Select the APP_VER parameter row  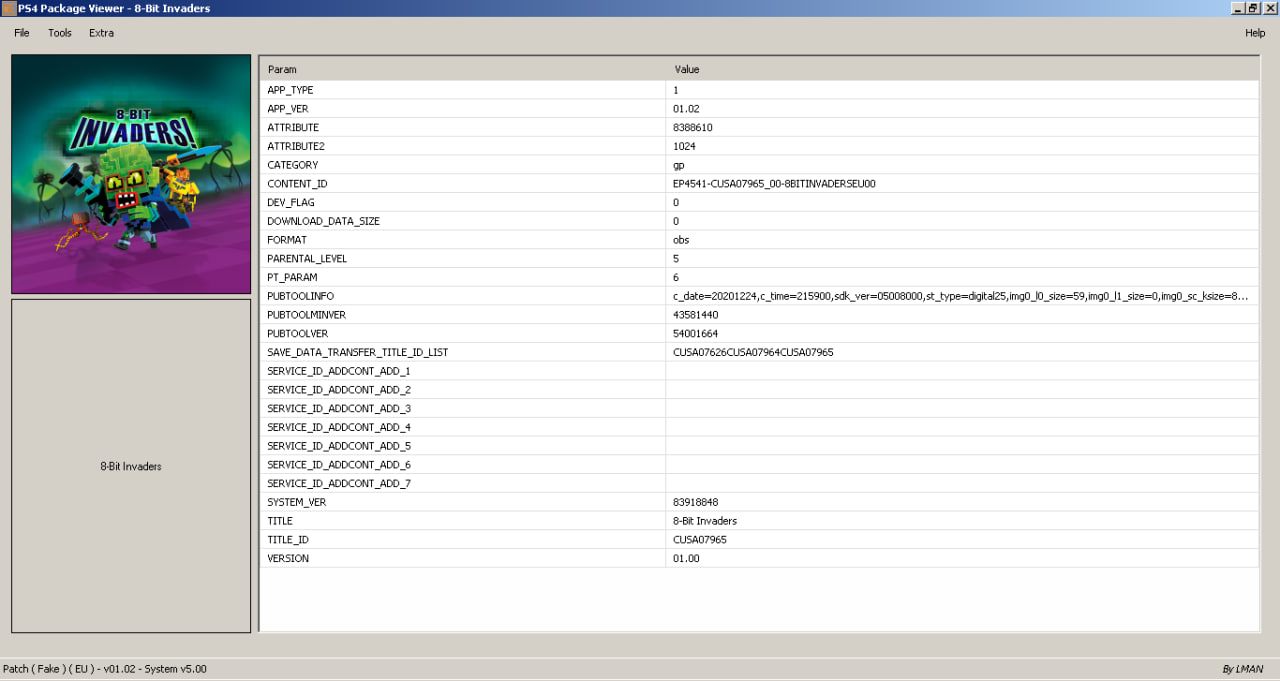[759, 109]
